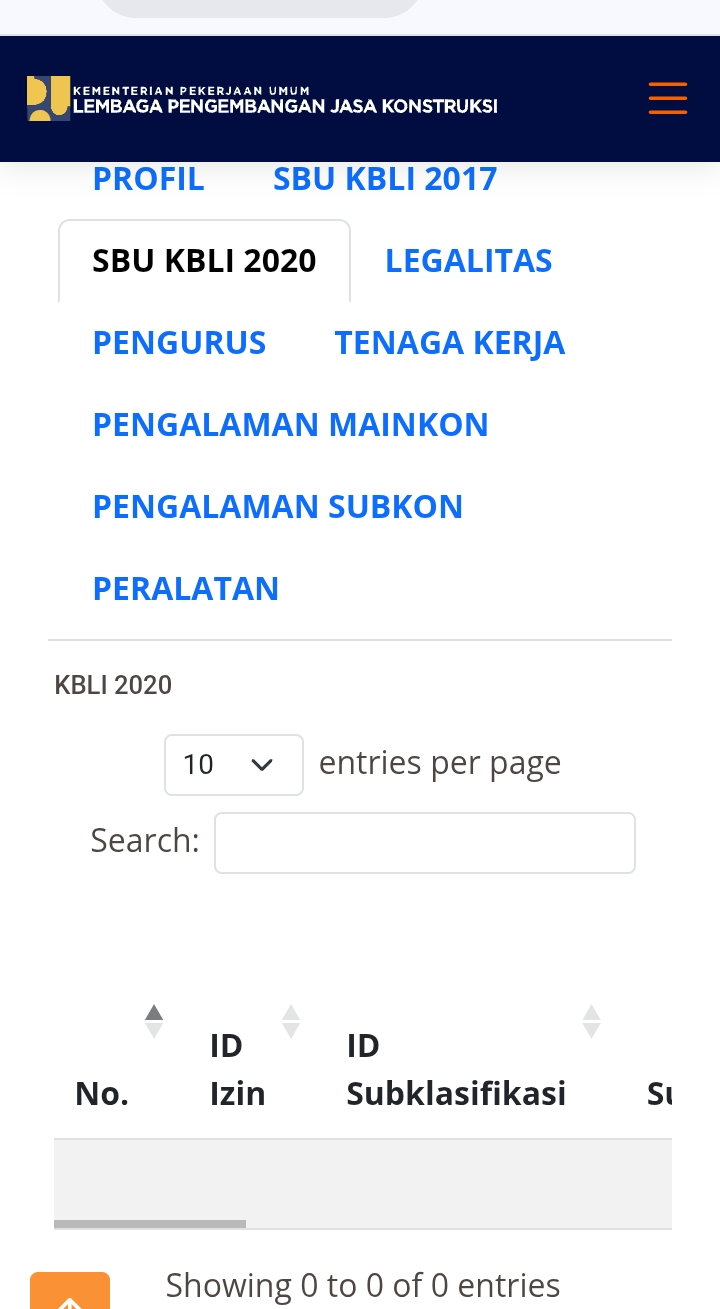
Task: Switch to the PROFIL tab
Action: [149, 179]
